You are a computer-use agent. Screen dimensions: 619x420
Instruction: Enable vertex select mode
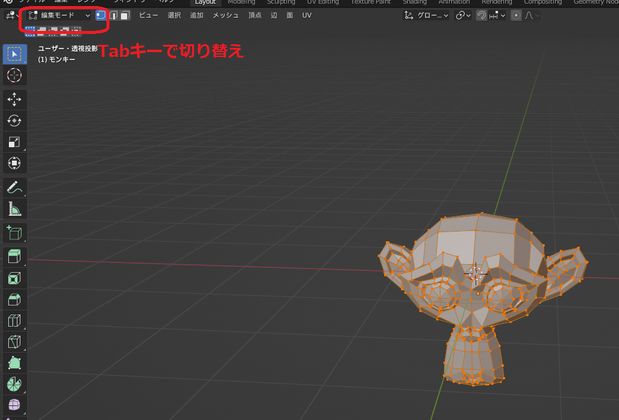coord(101,15)
